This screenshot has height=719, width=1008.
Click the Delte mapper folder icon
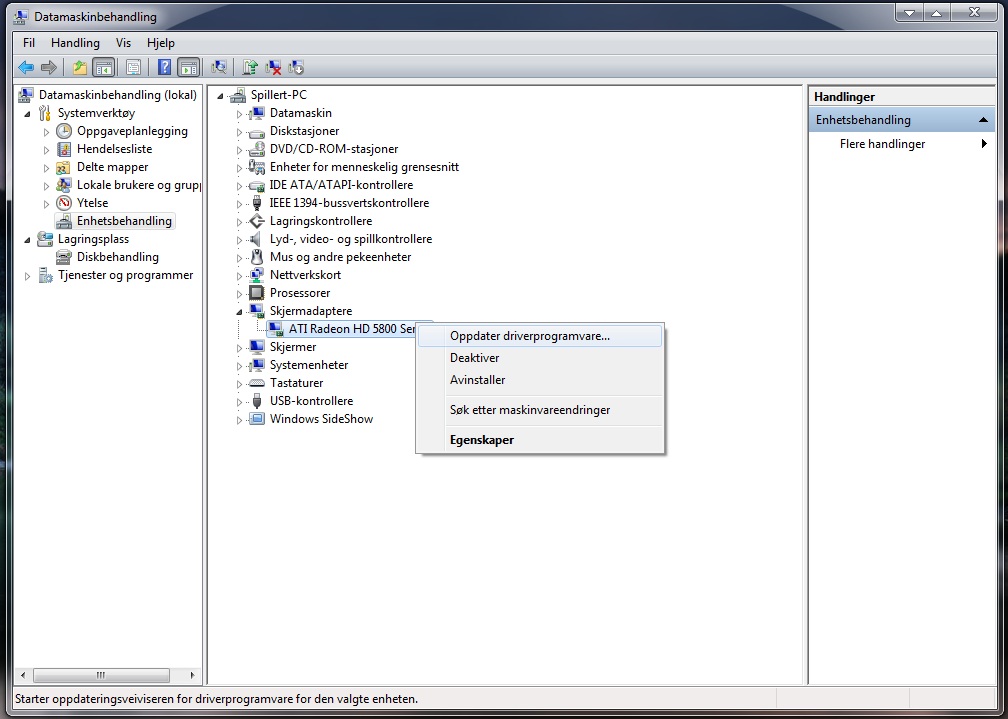pyautogui.click(x=64, y=167)
